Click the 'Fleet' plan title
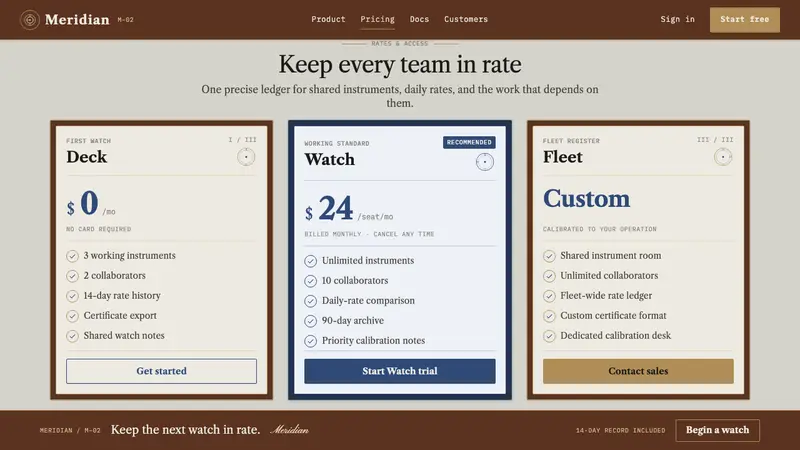This screenshot has height=450, width=800. click(563, 157)
